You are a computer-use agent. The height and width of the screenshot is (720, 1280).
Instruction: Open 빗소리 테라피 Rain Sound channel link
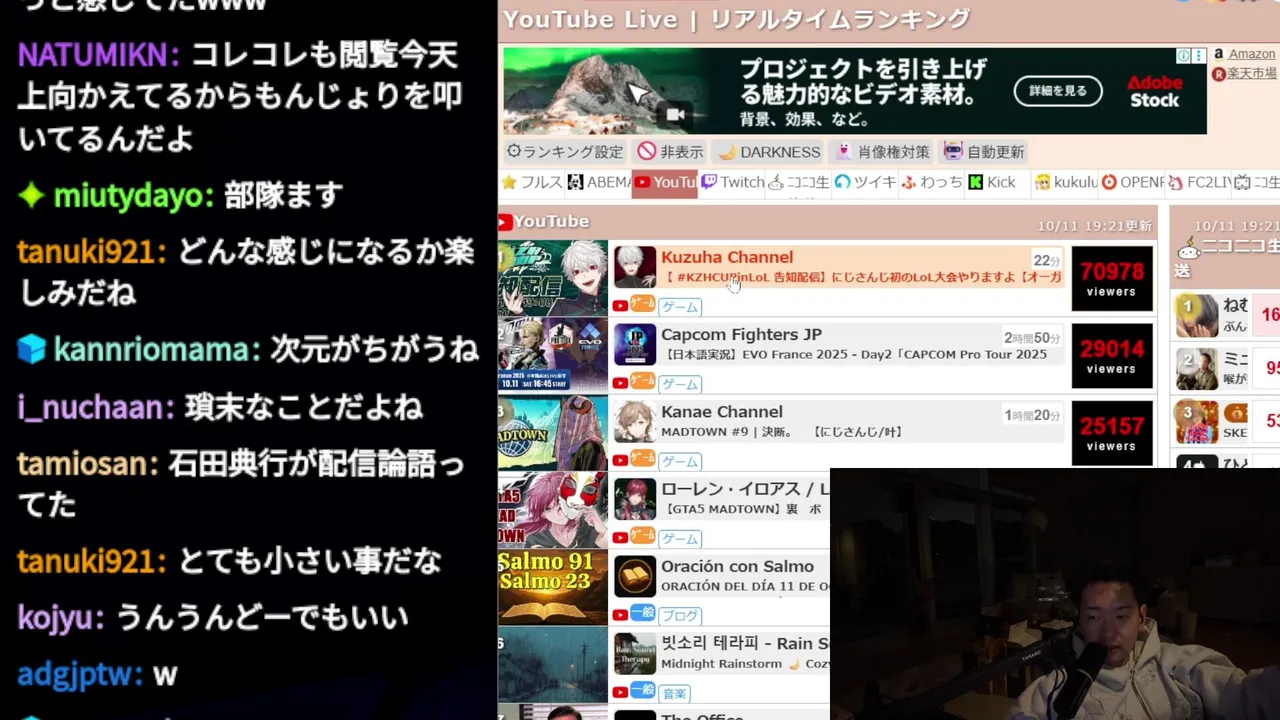point(745,644)
